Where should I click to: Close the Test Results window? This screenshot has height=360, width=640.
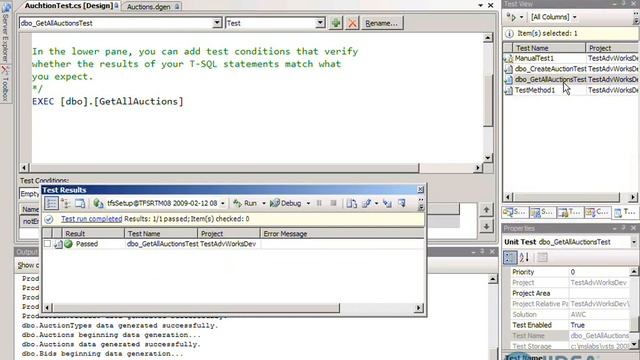420,190
